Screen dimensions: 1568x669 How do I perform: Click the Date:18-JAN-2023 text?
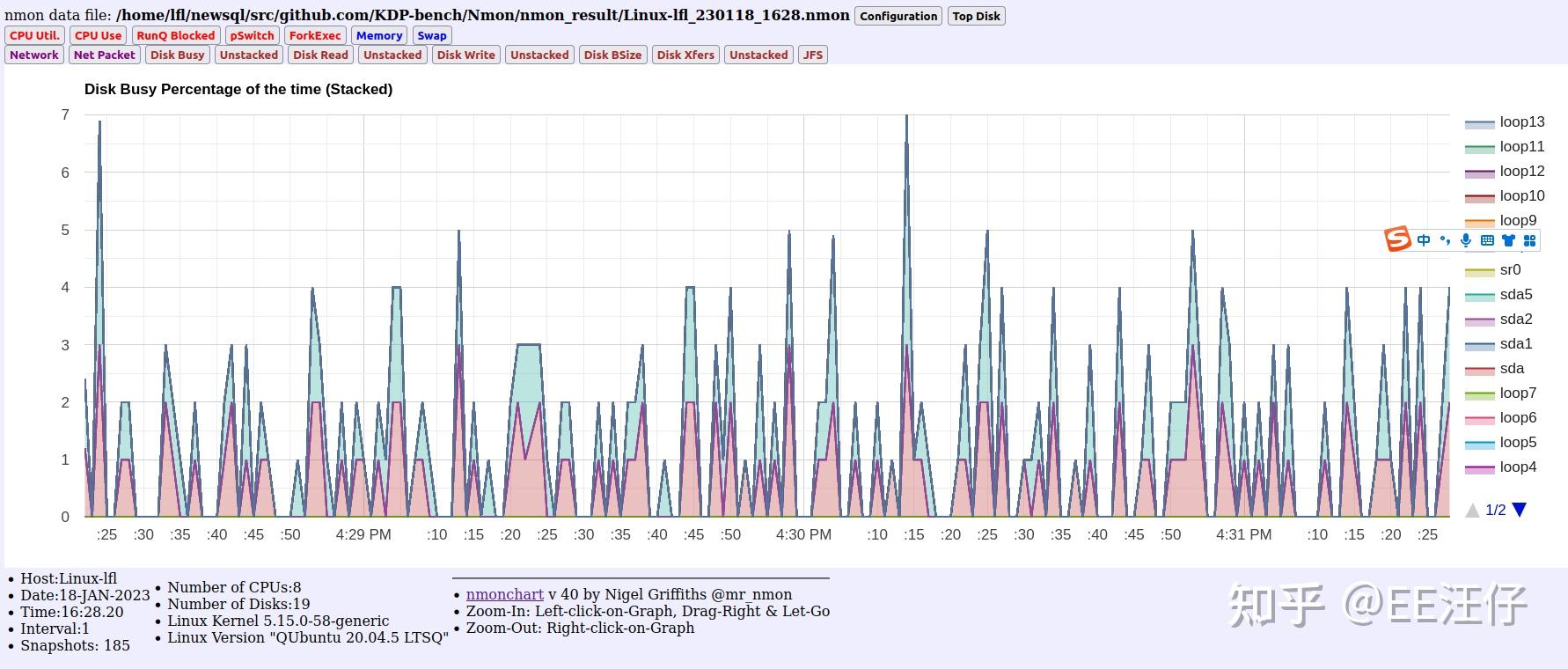[85, 595]
